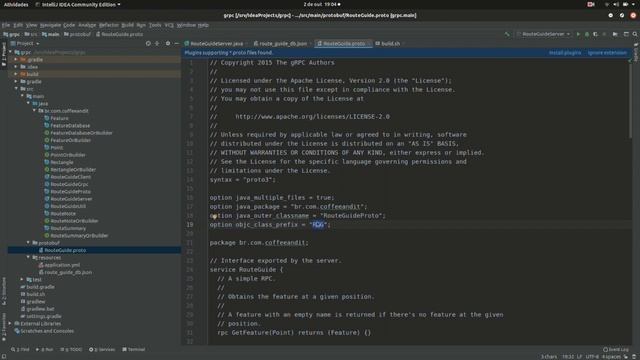Build project using the hammer icon
640x360 pixels.
[x=507, y=34]
